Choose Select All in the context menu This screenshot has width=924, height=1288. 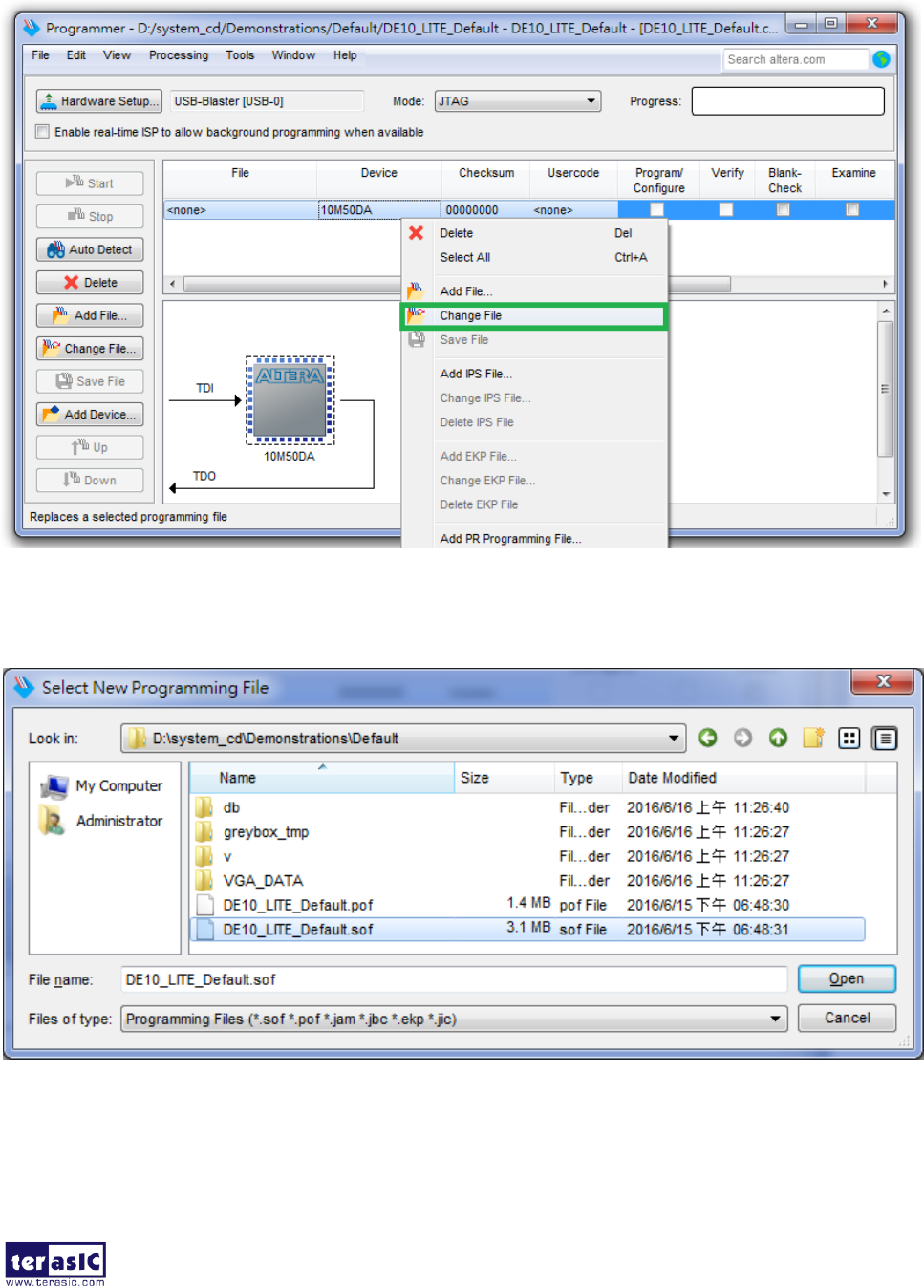click(x=534, y=258)
